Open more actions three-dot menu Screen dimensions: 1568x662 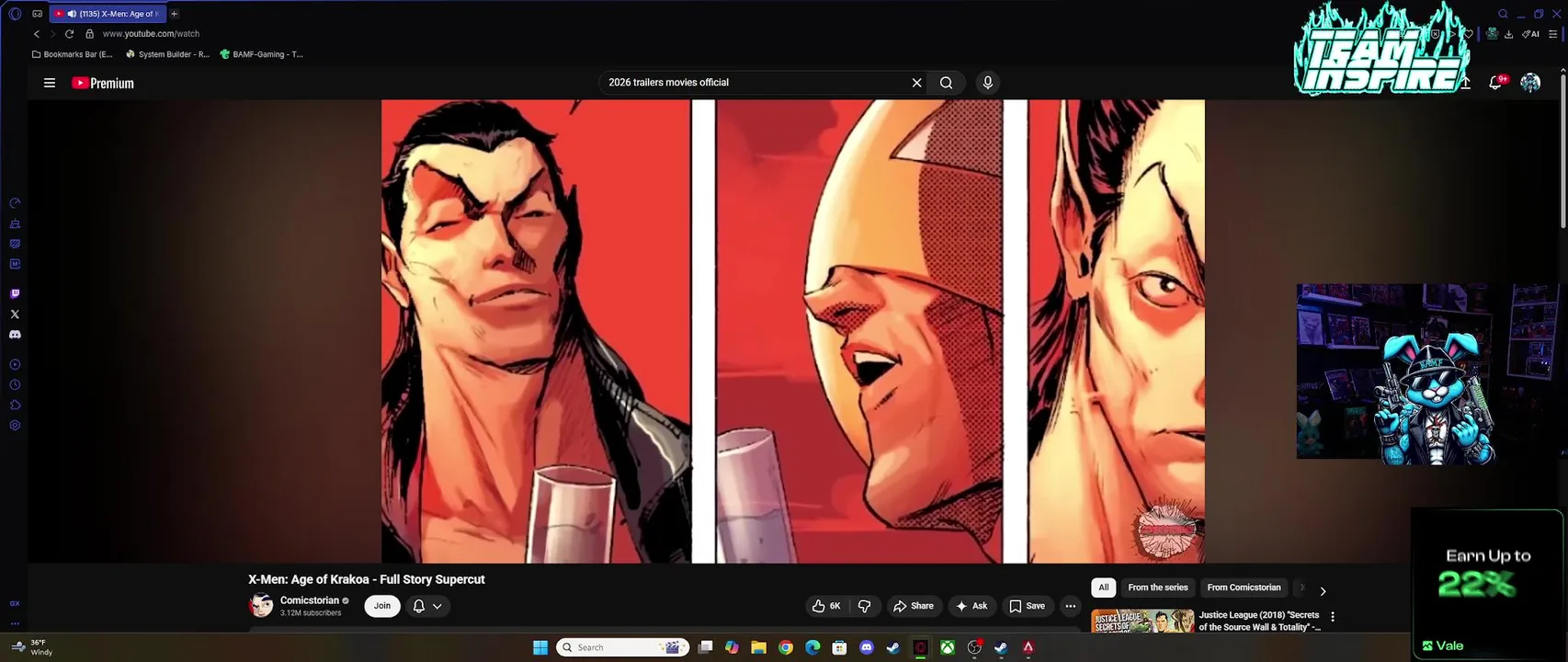pyautogui.click(x=1070, y=606)
